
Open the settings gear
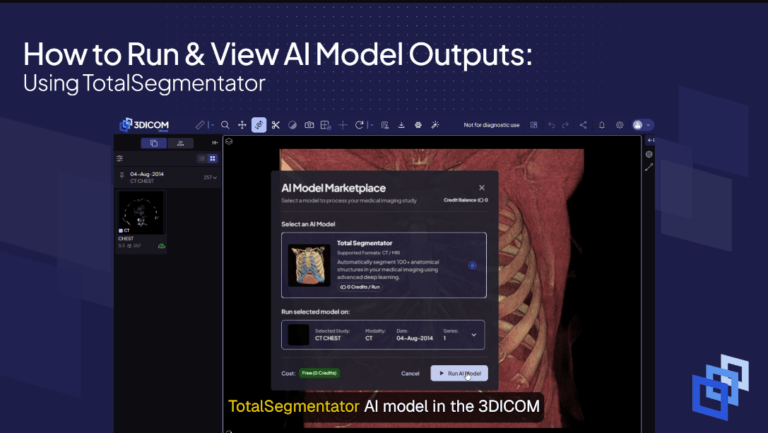point(620,125)
